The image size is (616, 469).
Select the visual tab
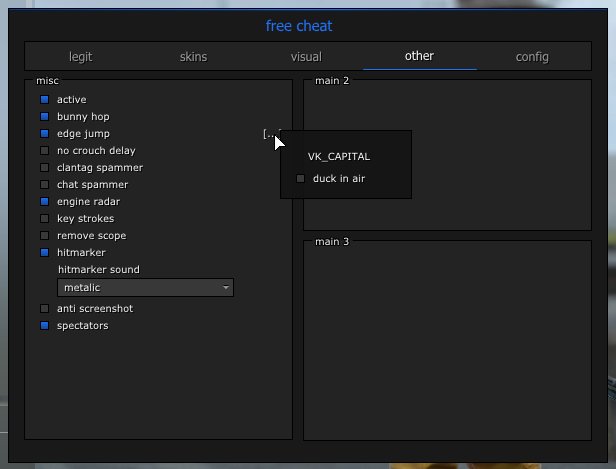click(306, 57)
